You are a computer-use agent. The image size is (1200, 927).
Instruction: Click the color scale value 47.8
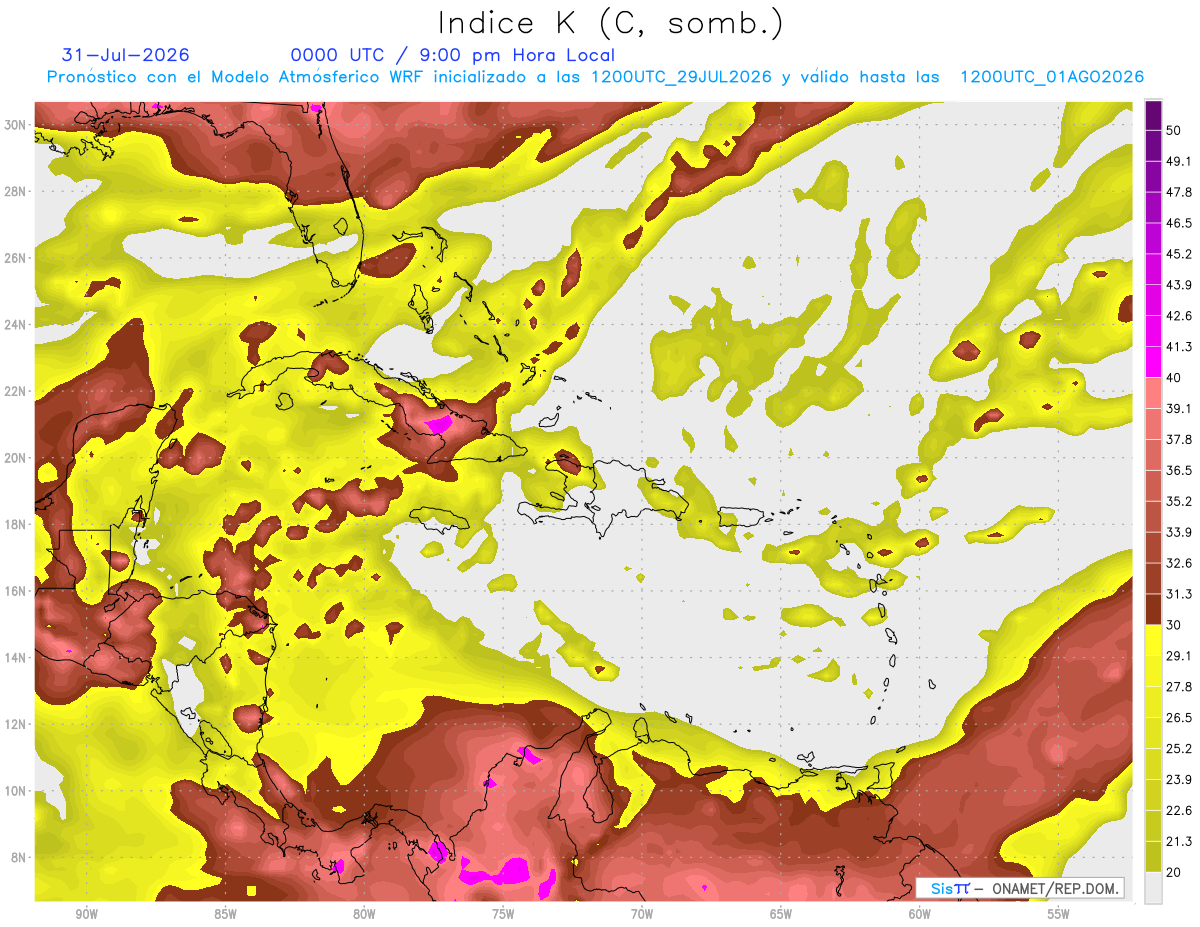pos(1179,192)
